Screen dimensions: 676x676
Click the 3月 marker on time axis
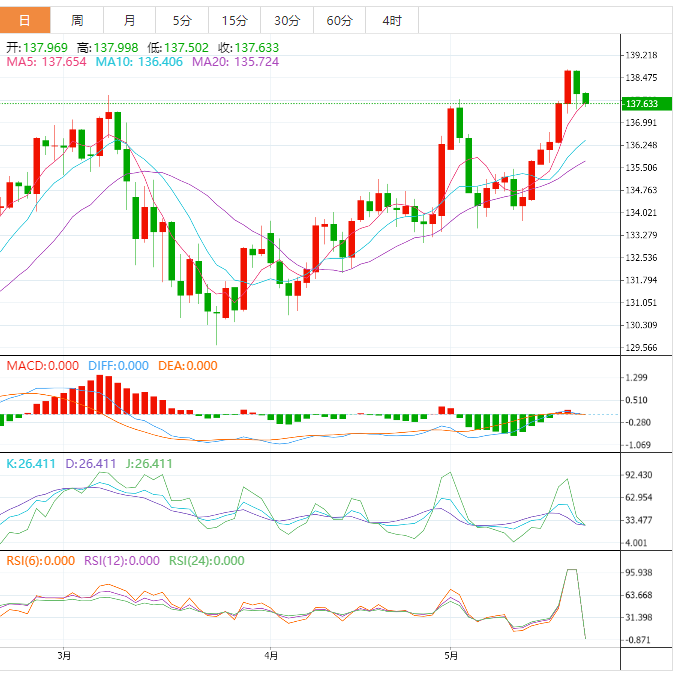click(64, 656)
